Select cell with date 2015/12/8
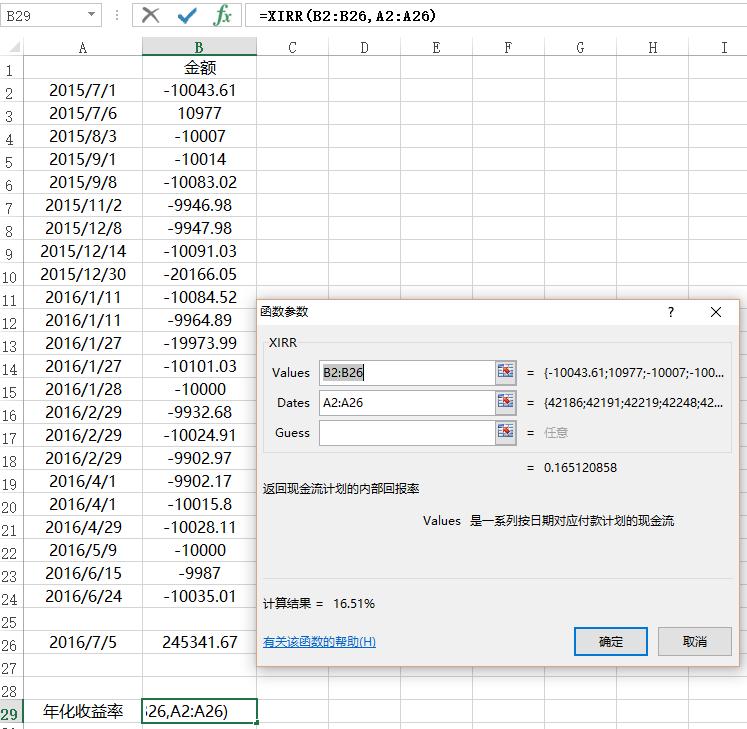This screenshot has height=729, width=747. coord(83,229)
